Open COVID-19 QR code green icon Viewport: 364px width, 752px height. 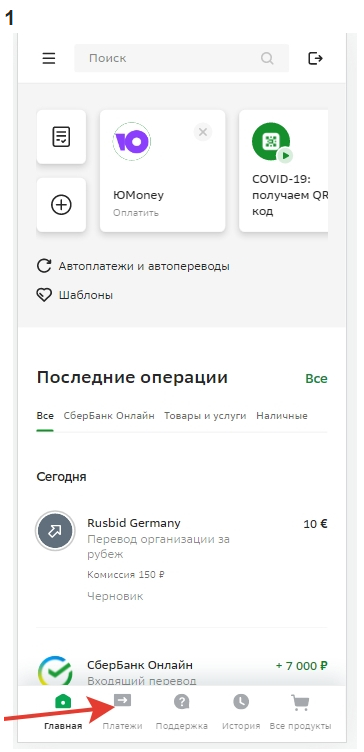271,142
